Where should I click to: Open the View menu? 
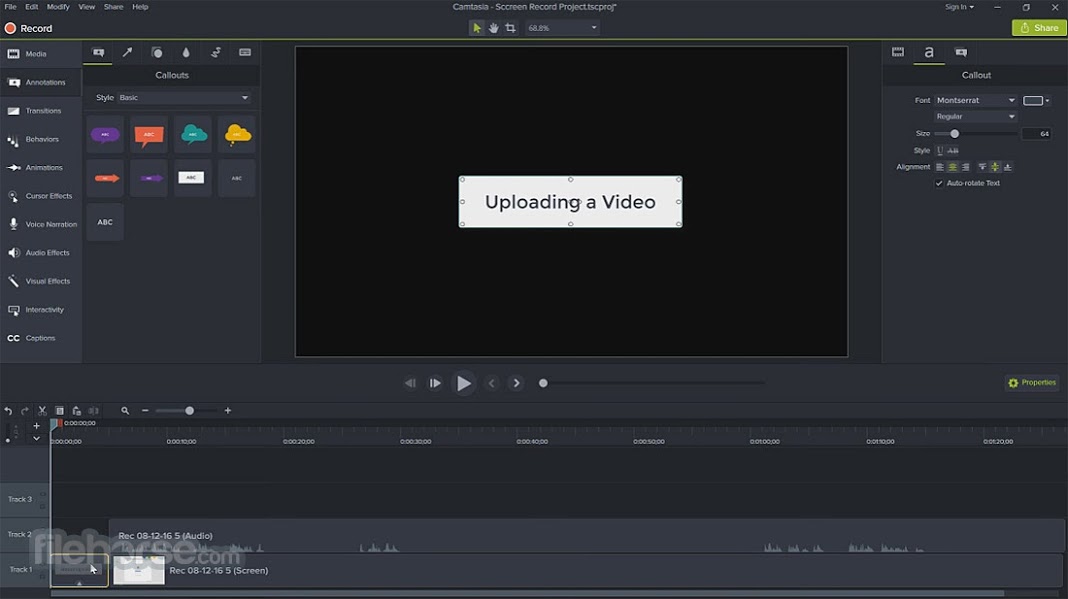point(87,7)
